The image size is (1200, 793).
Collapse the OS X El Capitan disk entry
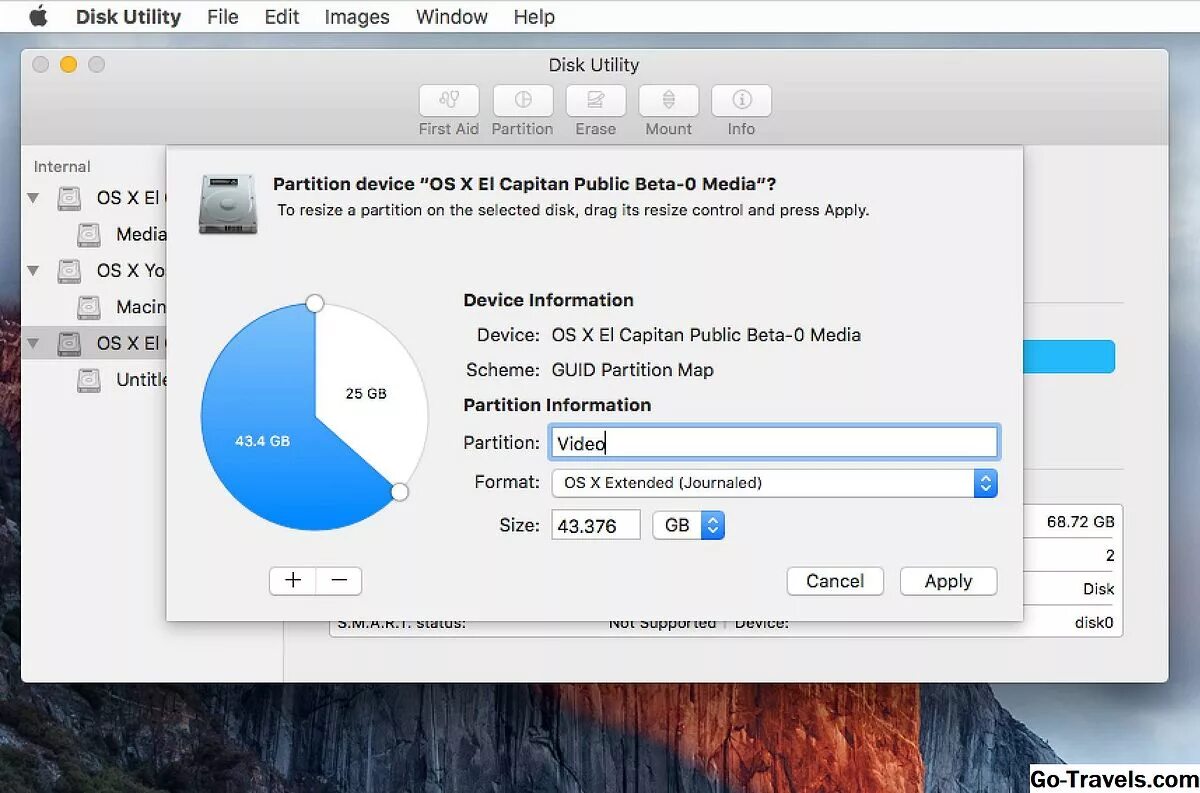33,198
